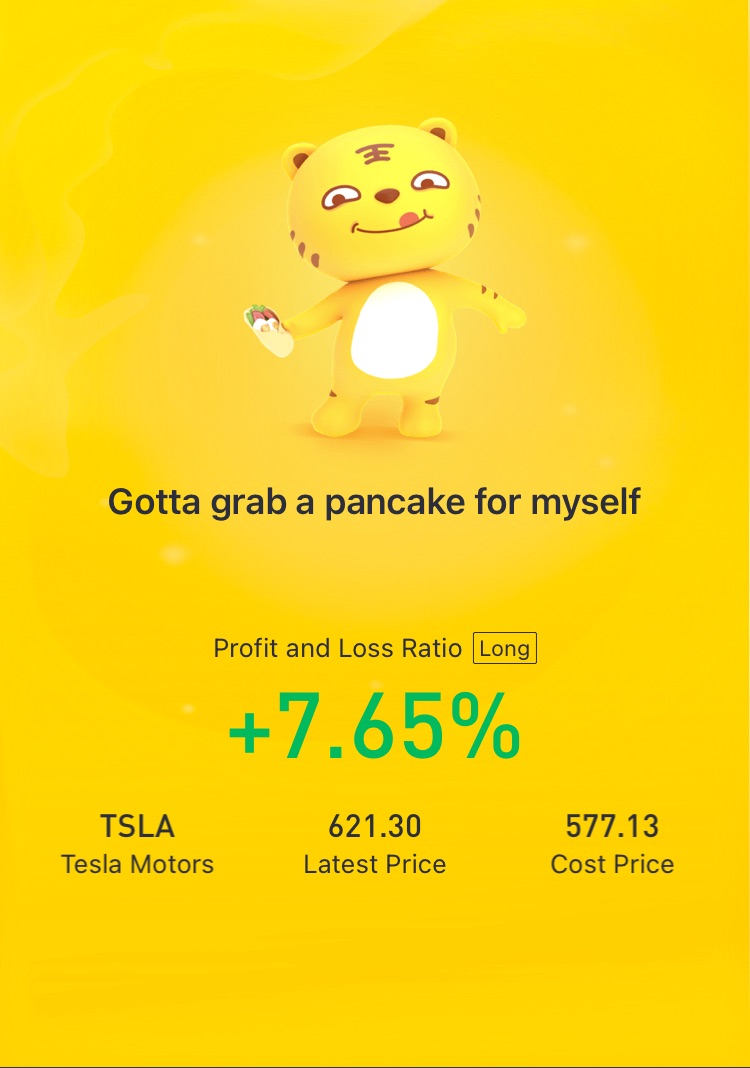The image size is (750, 1068).
Task: Tap the Latest Price label
Action: 375,864
